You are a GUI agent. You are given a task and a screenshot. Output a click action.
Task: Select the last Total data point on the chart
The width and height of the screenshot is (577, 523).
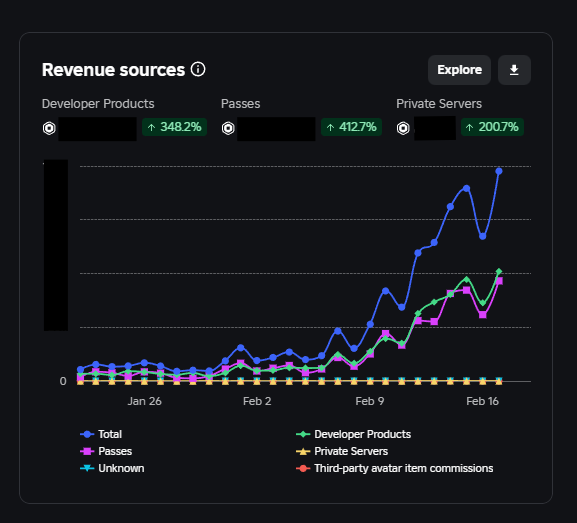click(499, 171)
